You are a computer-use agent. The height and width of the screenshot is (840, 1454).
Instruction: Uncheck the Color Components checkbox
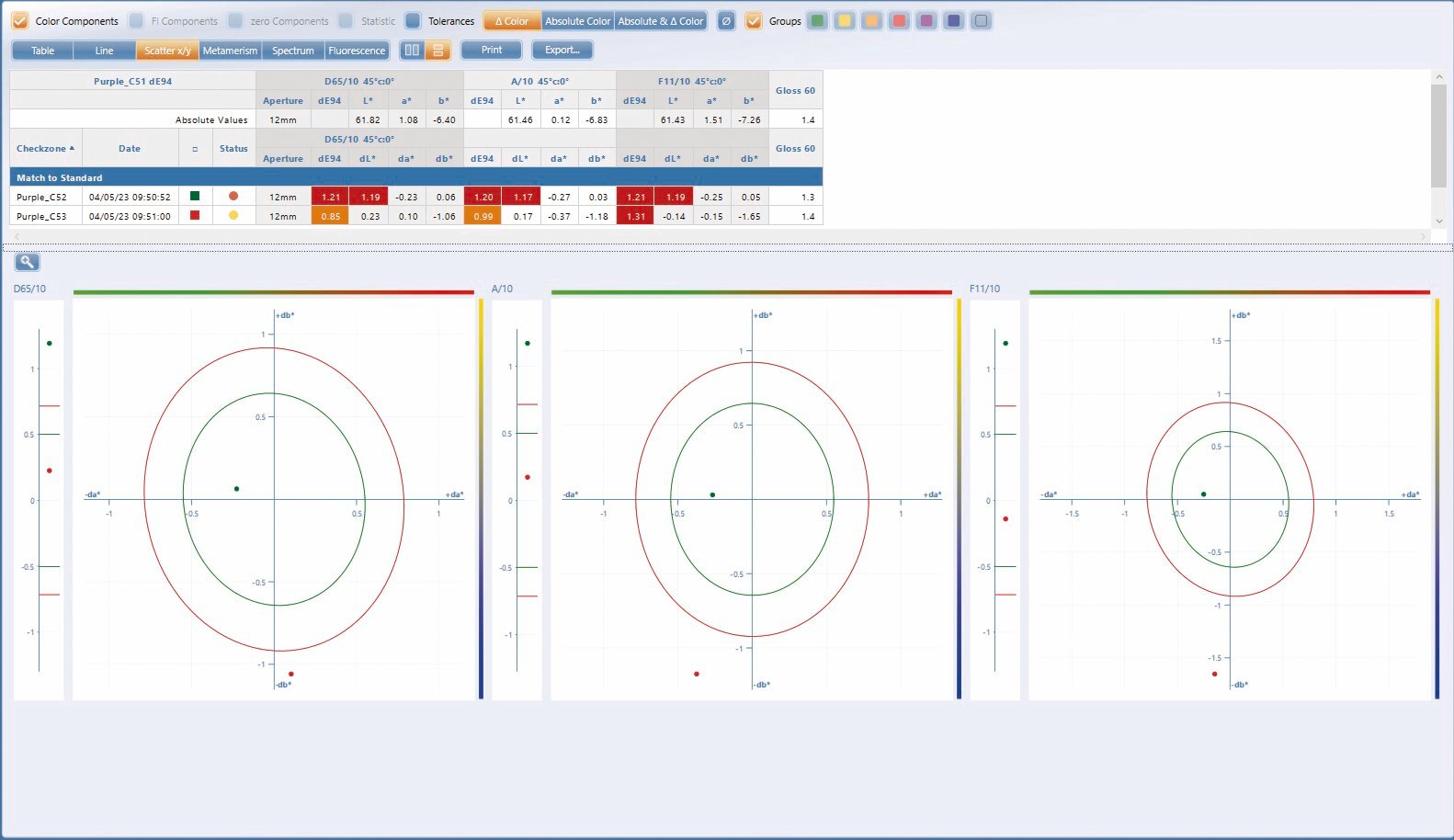[19, 21]
